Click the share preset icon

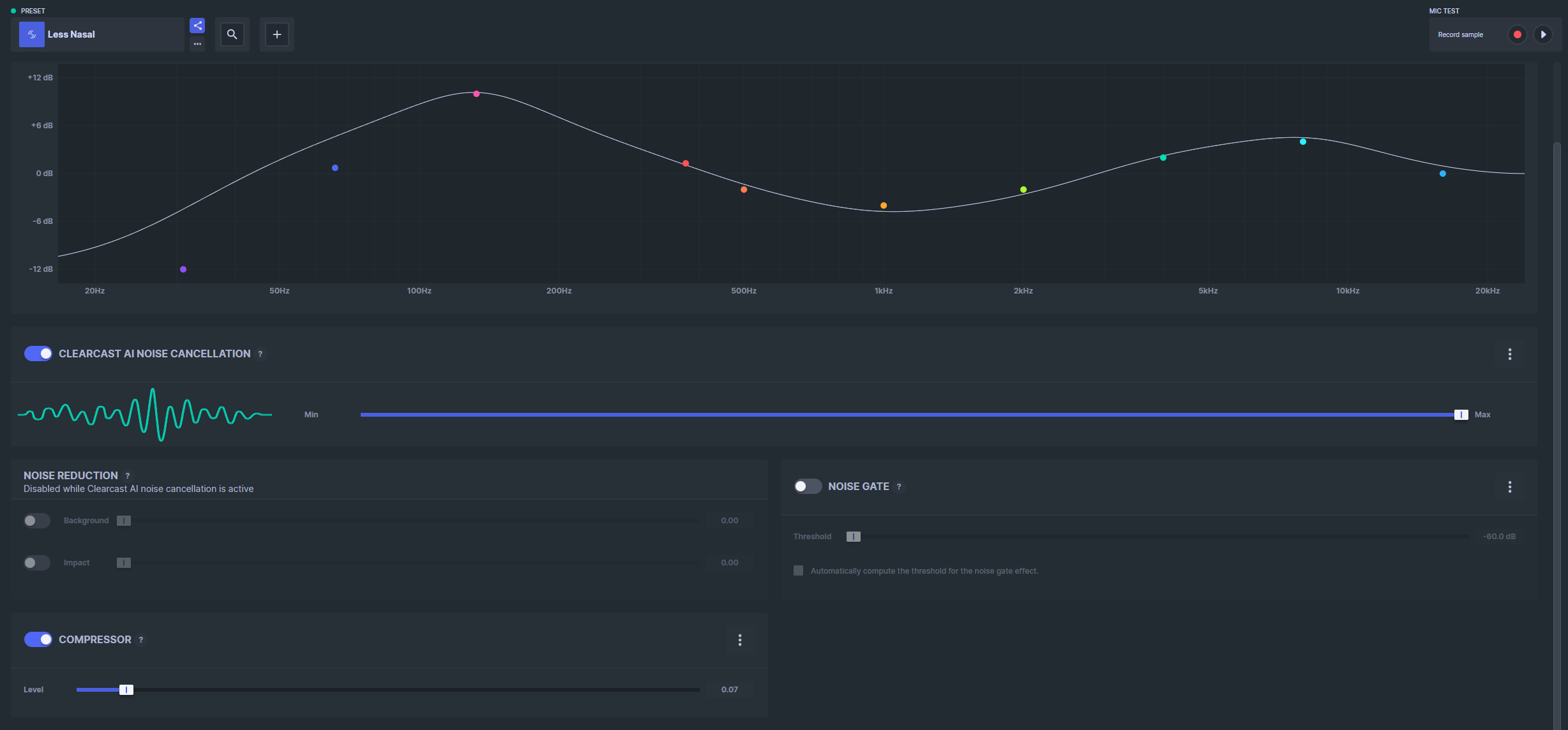coord(197,26)
